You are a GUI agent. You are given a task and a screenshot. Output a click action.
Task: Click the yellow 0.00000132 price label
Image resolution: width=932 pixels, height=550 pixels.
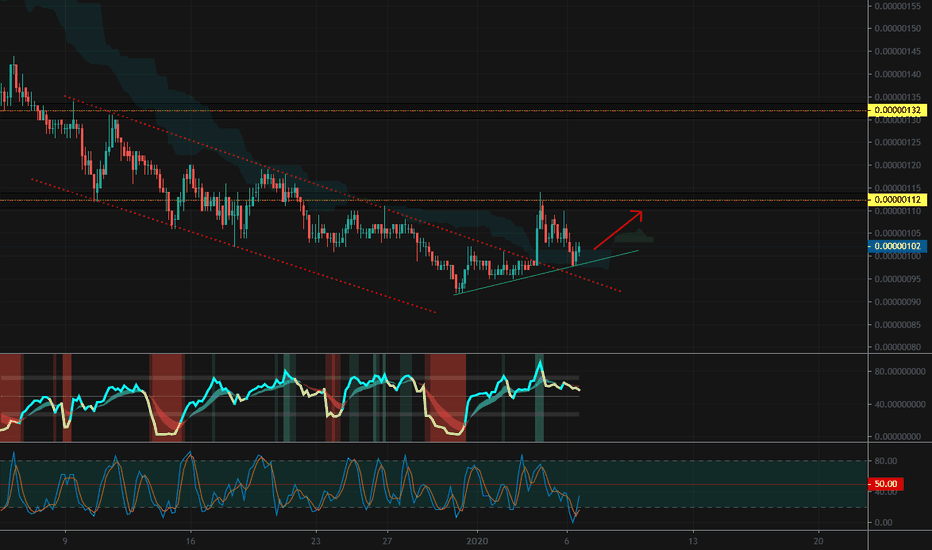coord(897,110)
